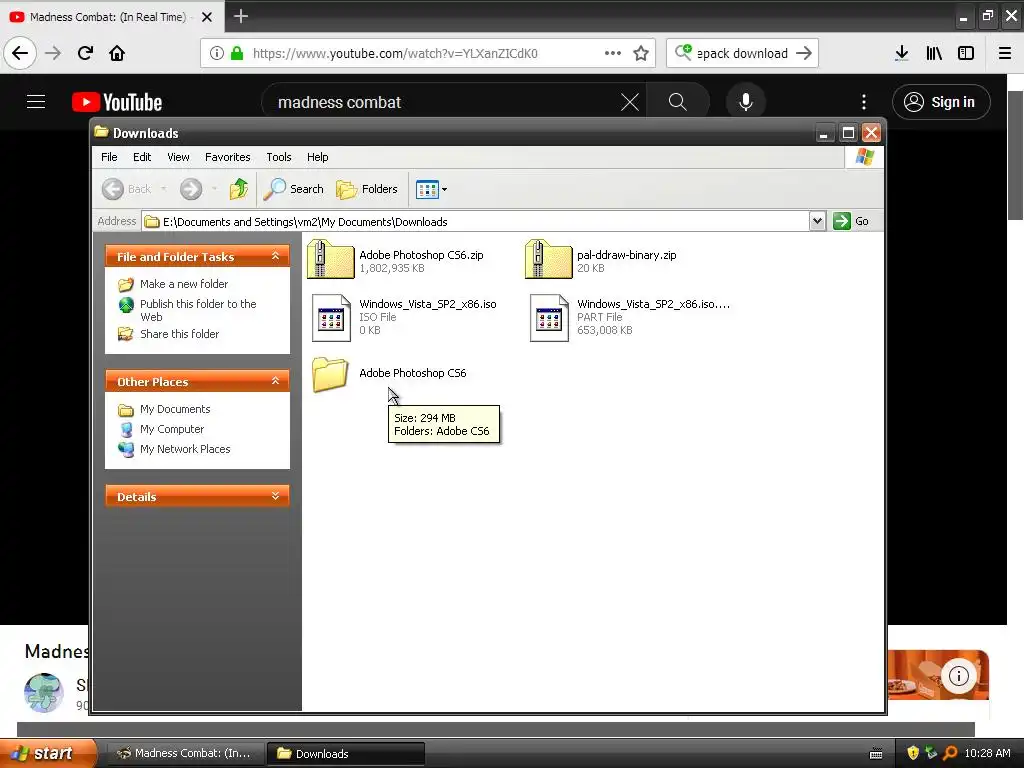
Task: Open Forward history dropdown arrow
Action: pos(214,189)
